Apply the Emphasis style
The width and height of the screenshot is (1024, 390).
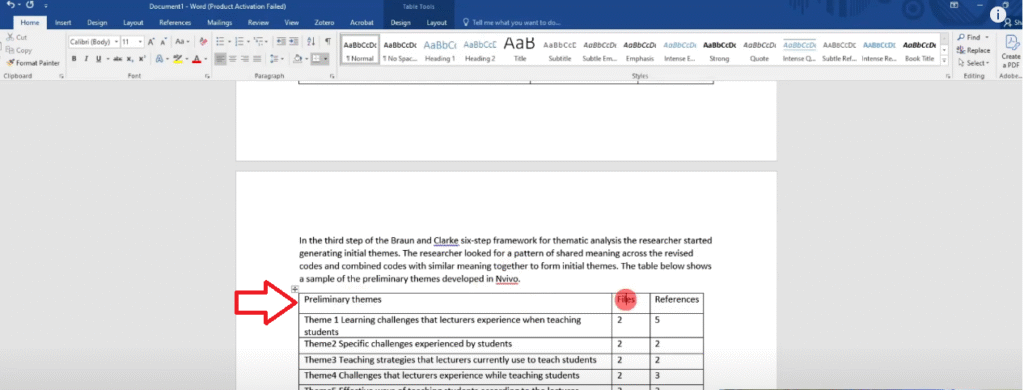click(x=639, y=50)
